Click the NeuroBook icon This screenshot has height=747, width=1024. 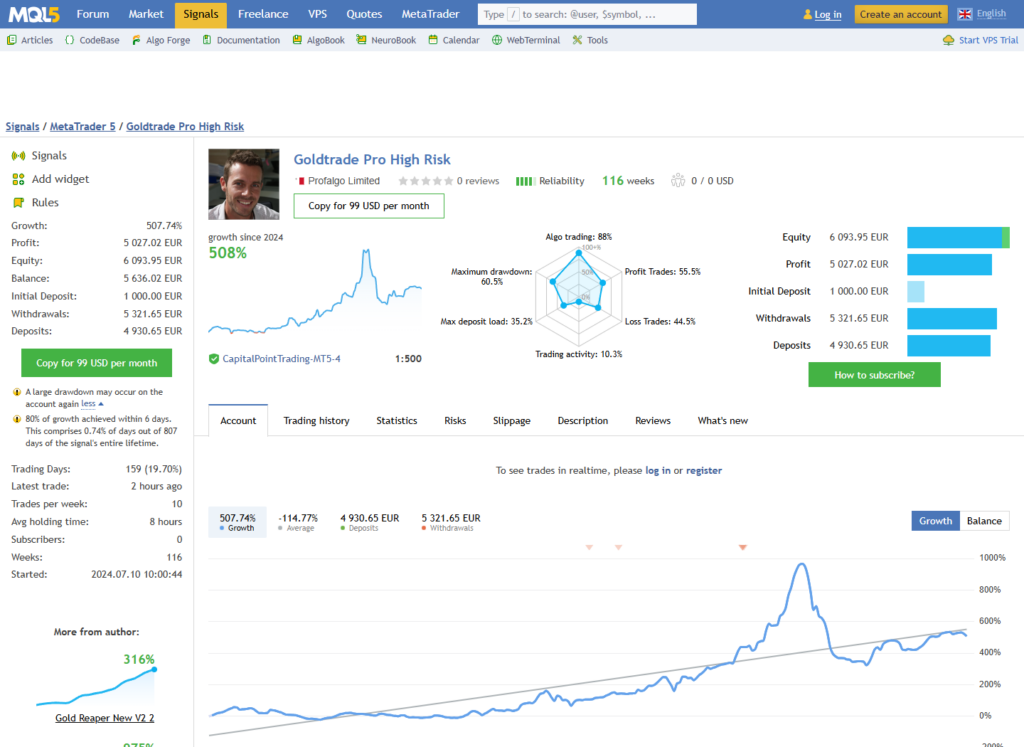coord(361,40)
